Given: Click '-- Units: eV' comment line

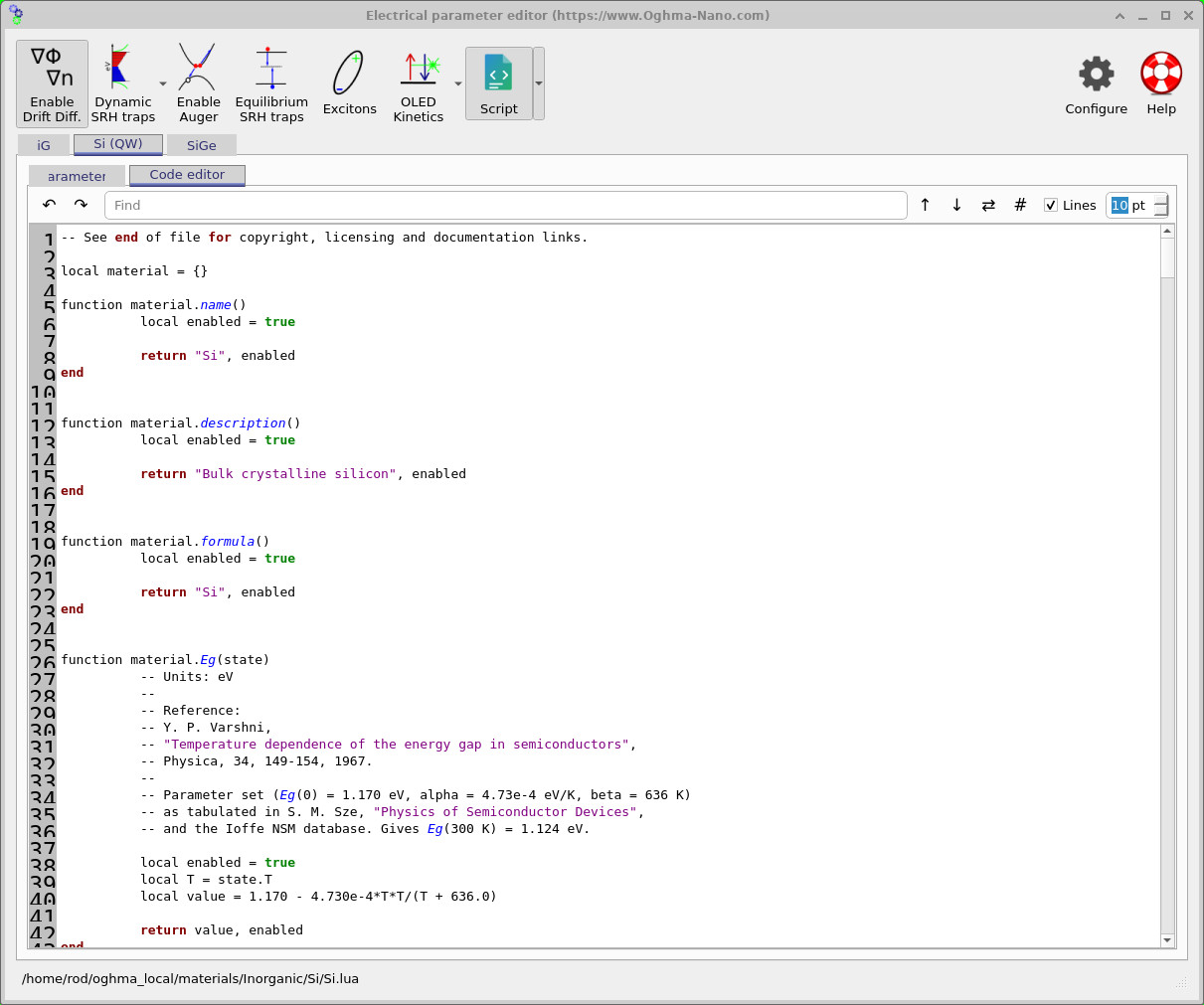Looking at the screenshot, I should pyautogui.click(x=187, y=677).
